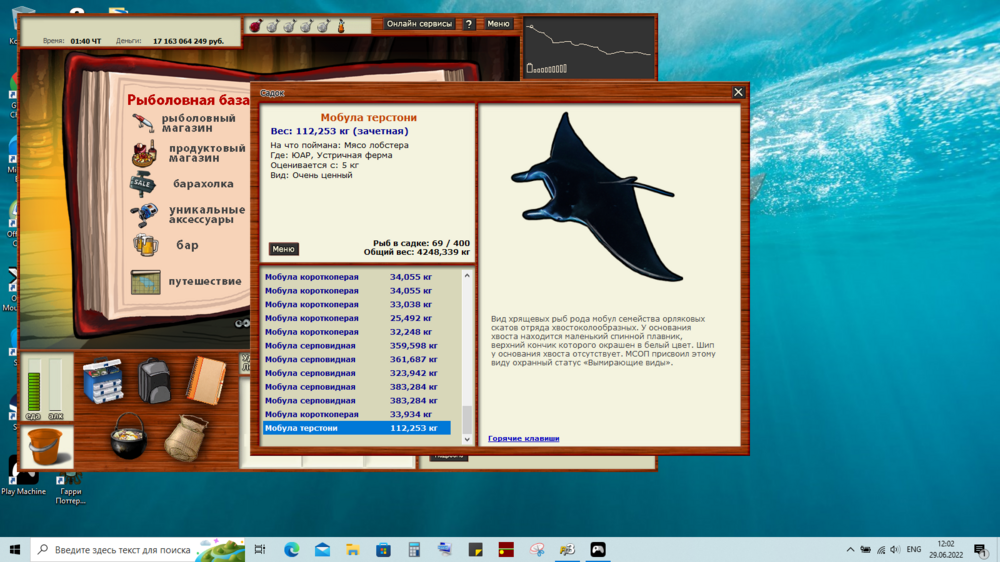
Task: Open Microsoft Store from the taskbar
Action: click(383, 549)
